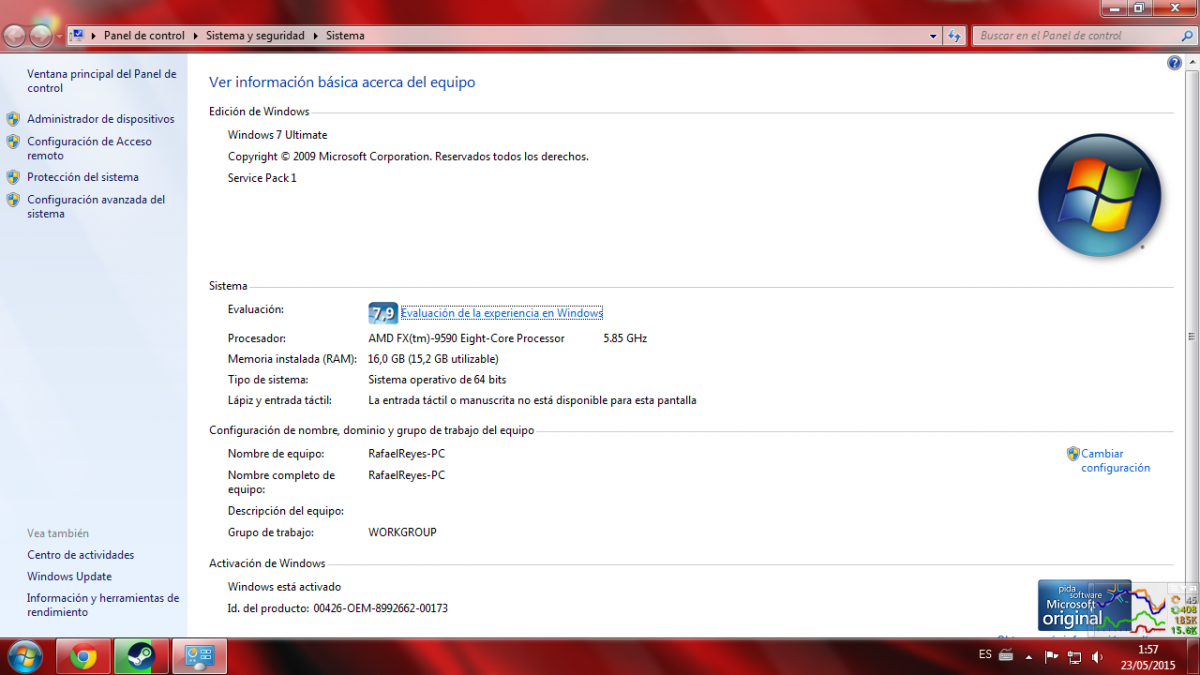Select the text Service Pack 1

262,178
